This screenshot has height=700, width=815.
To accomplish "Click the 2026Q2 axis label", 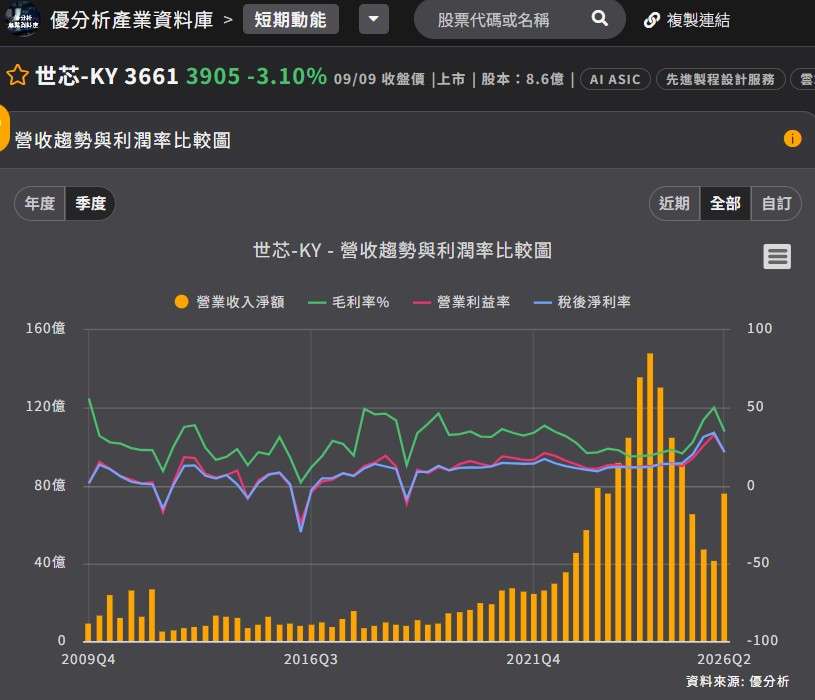I will click(x=724, y=659).
